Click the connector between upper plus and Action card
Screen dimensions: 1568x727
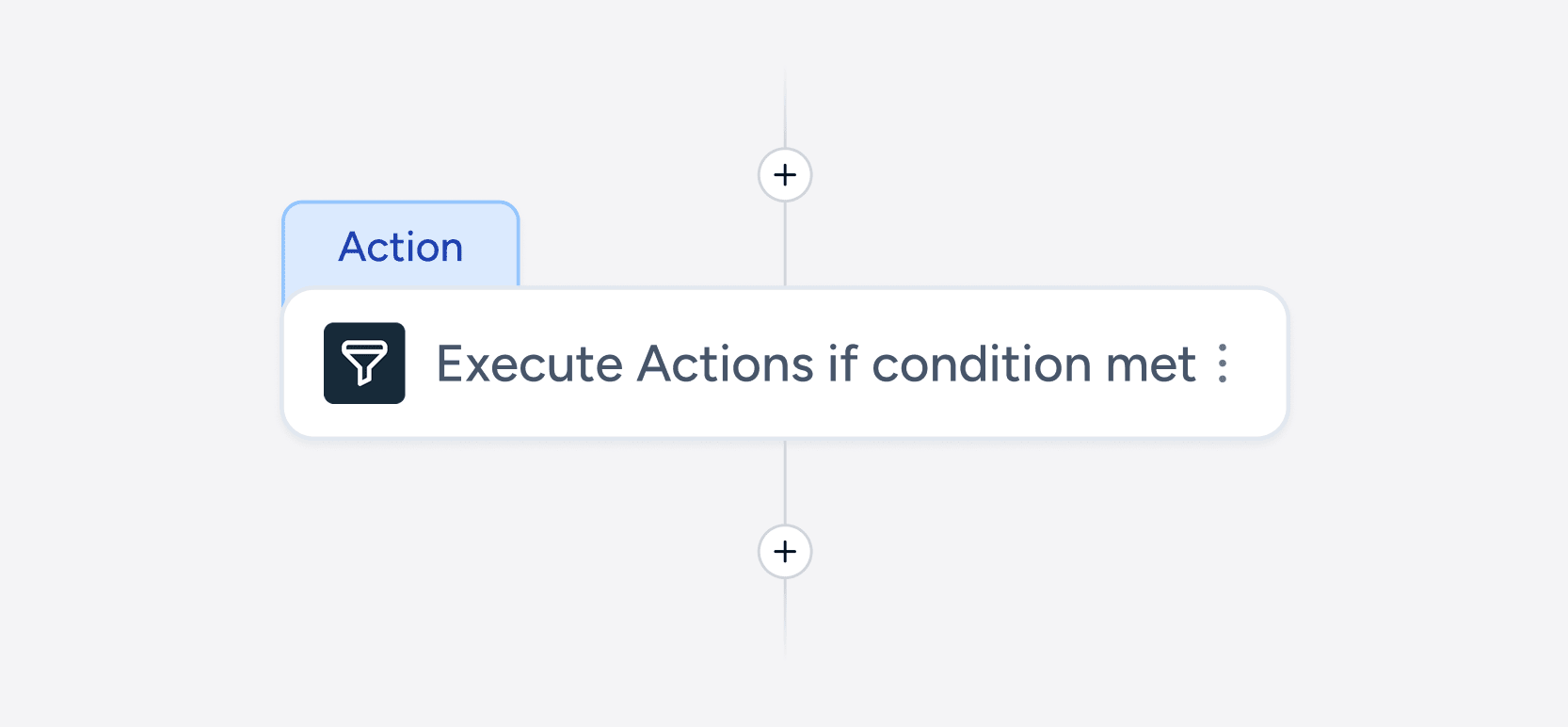coord(785,243)
